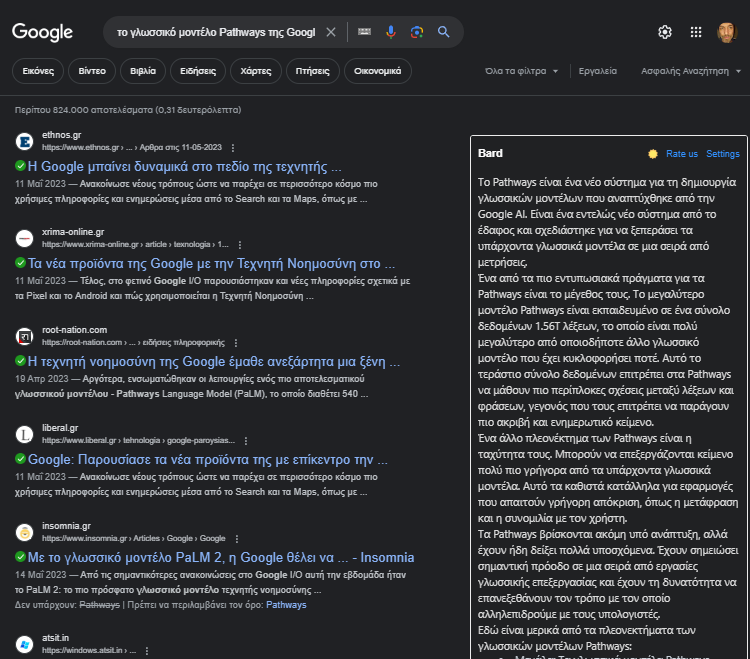This screenshot has width=750, height=659.
Task: Click the root-nation.com site name
Action: pos(74,330)
